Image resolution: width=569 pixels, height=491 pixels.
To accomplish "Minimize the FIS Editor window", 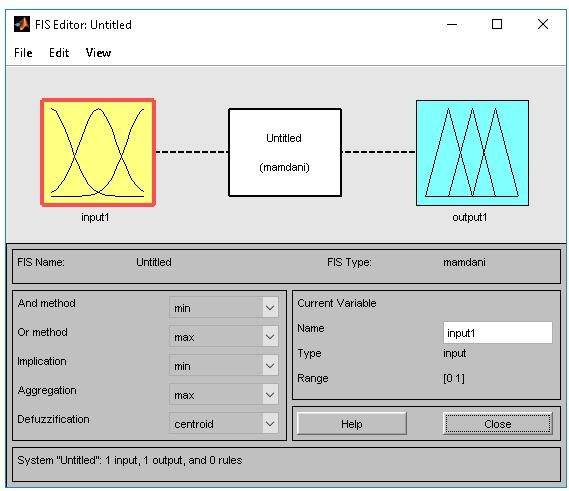I will tap(452, 24).
